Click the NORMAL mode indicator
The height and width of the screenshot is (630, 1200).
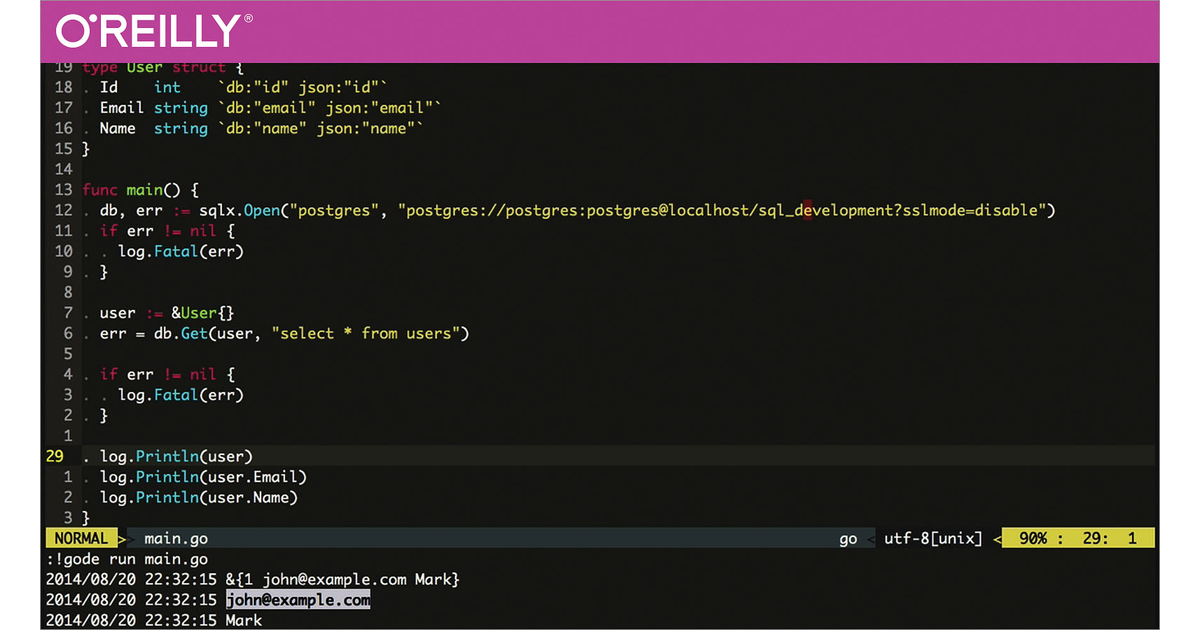click(80, 539)
